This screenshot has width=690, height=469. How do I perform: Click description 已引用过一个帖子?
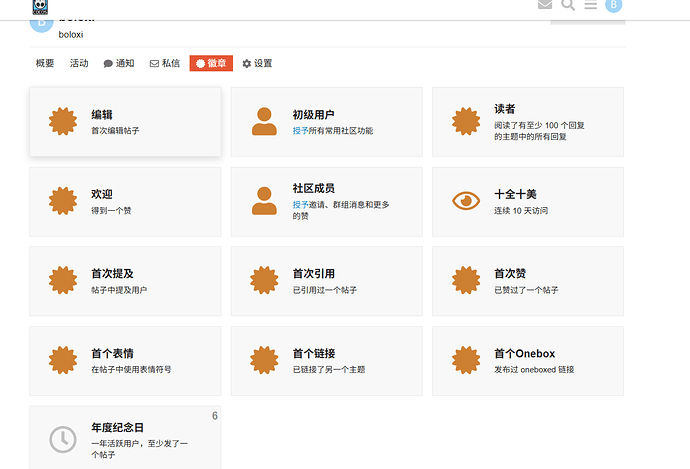coord(325,290)
